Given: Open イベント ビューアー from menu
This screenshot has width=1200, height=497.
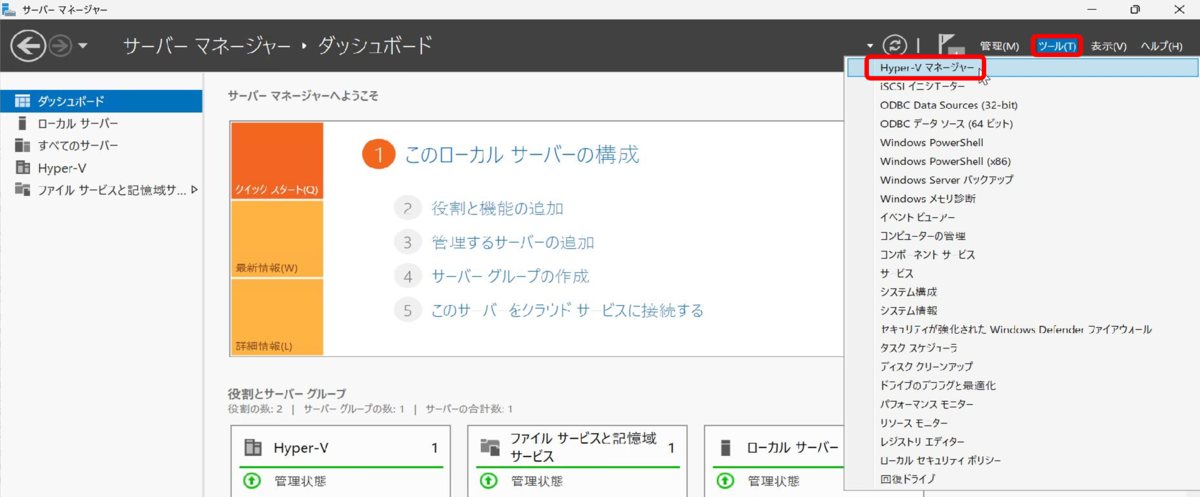Looking at the screenshot, I should click(1022, 217).
